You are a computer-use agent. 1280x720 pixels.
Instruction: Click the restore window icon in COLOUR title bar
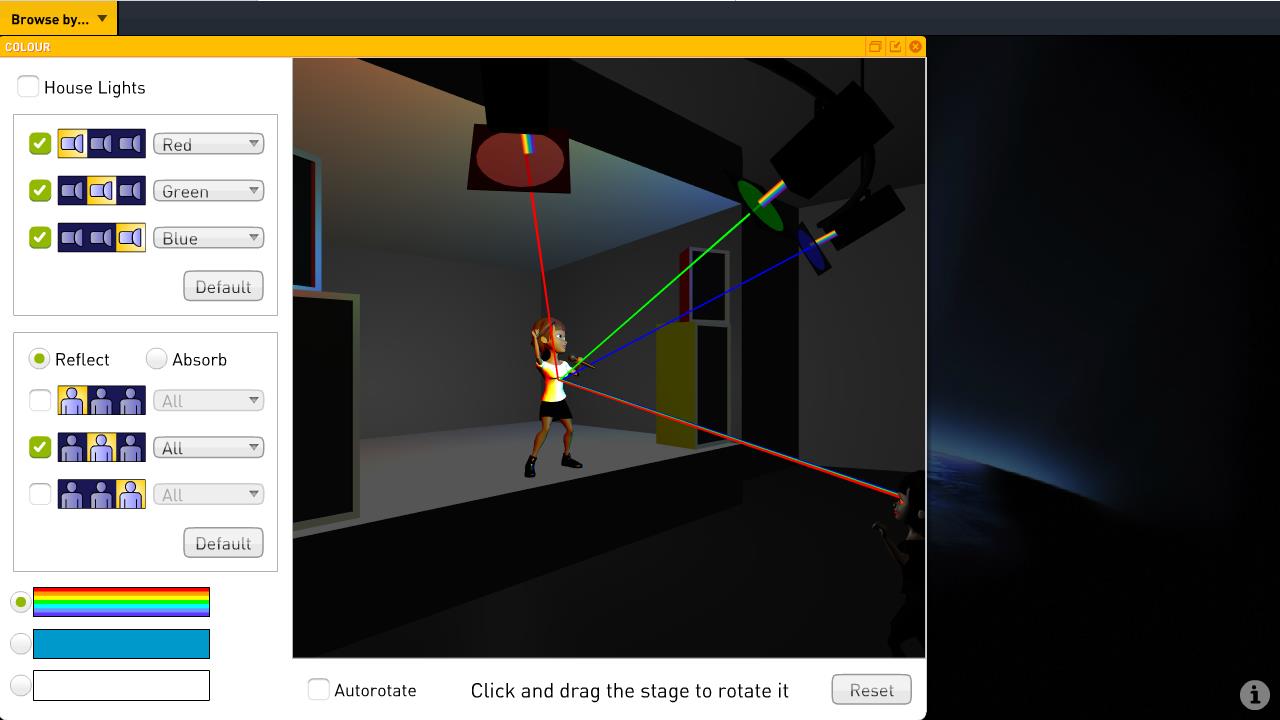[875, 47]
